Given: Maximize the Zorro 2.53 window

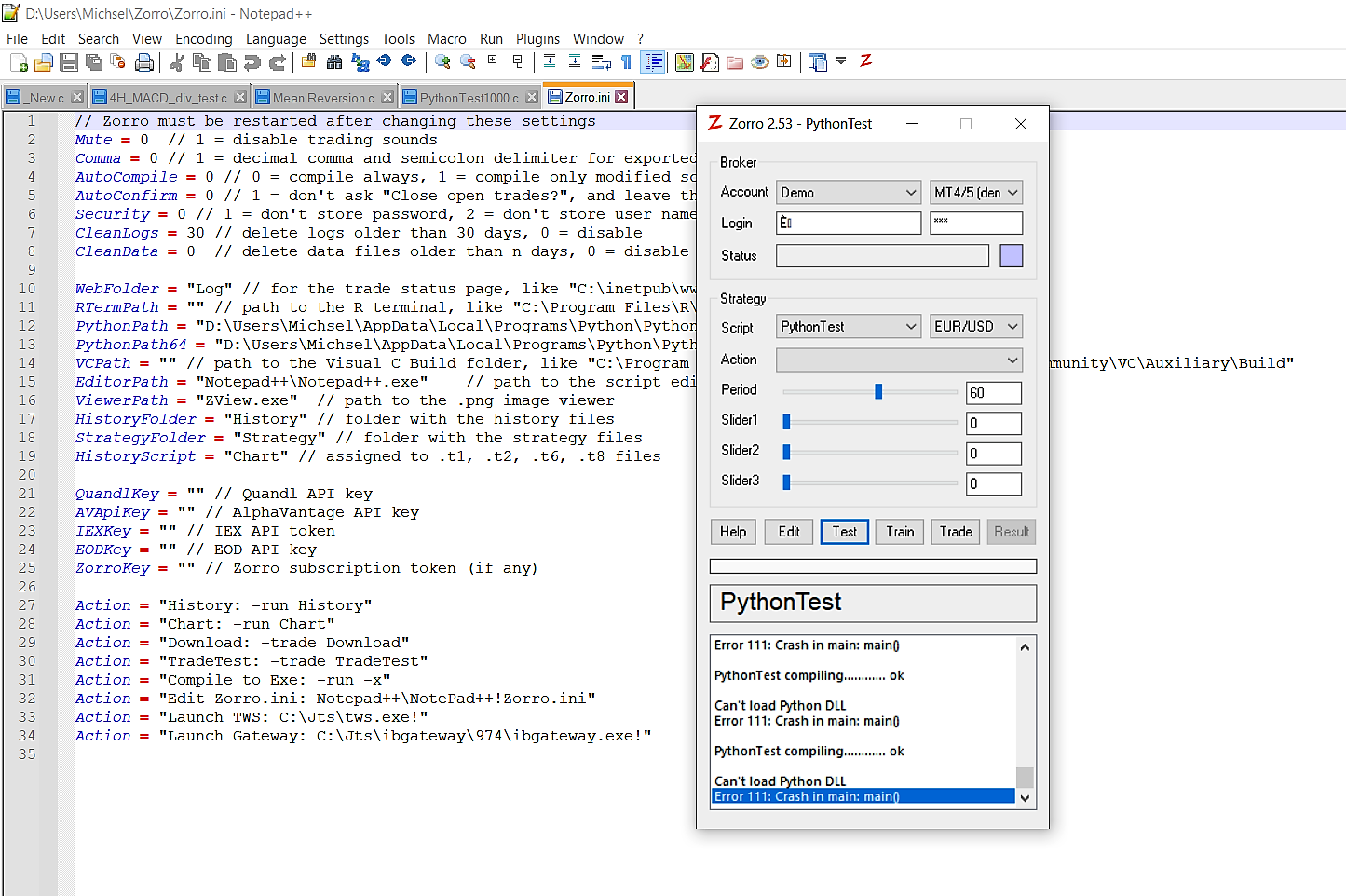Looking at the screenshot, I should pos(966,124).
